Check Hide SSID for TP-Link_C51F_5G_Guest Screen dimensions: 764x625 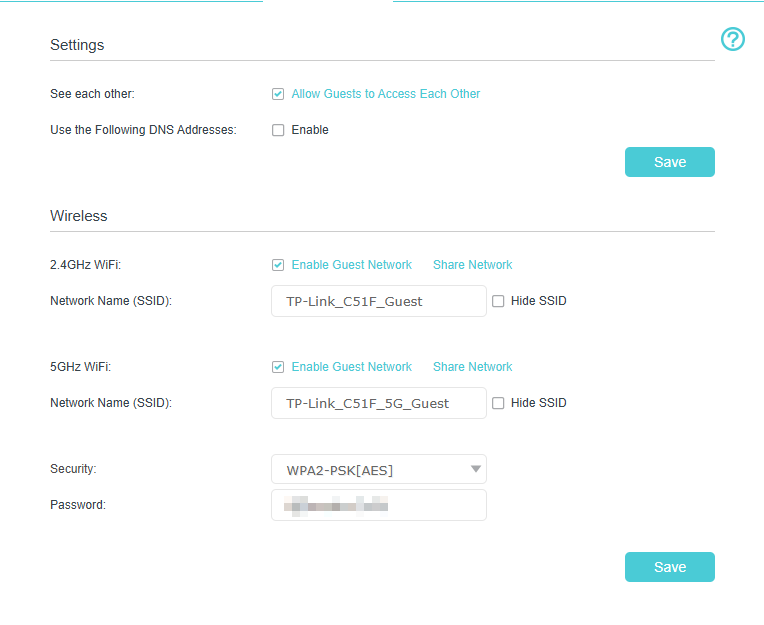[498, 403]
